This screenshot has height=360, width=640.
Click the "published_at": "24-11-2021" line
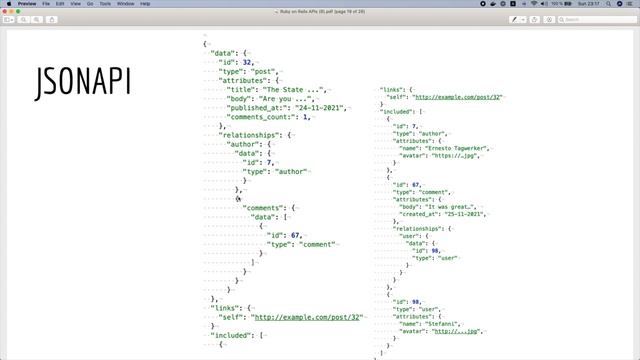click(287, 108)
